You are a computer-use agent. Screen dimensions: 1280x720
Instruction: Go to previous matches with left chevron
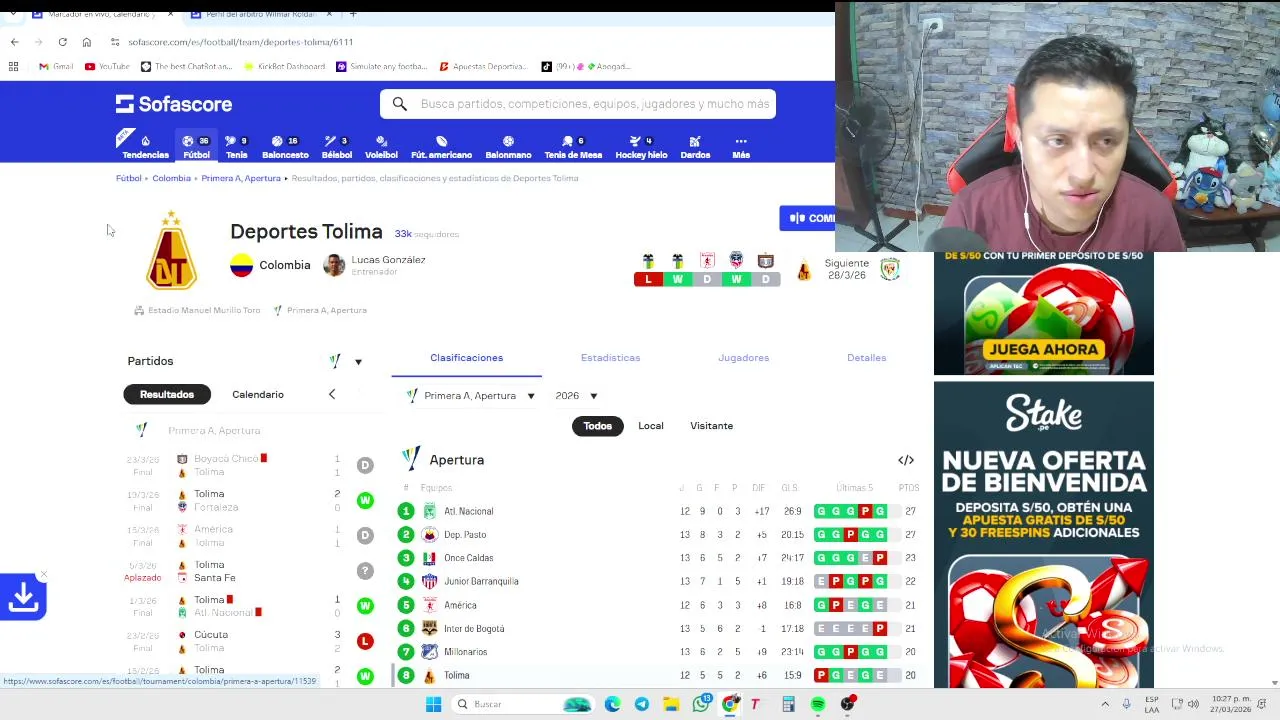332,394
